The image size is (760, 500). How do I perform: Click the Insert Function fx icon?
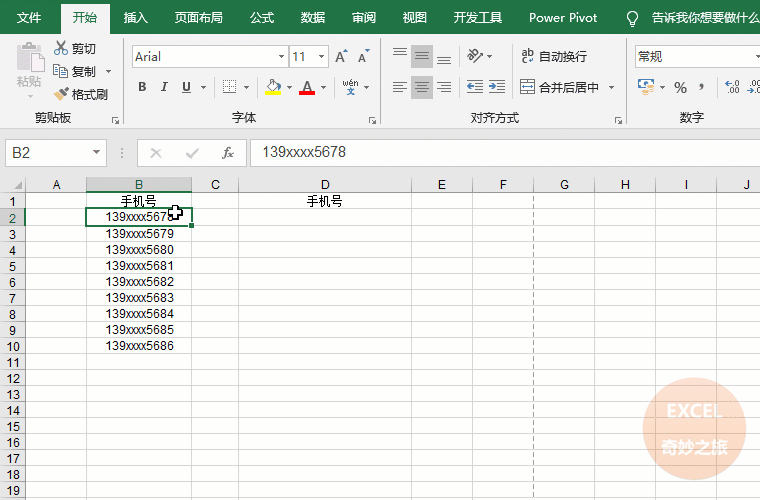pos(228,153)
